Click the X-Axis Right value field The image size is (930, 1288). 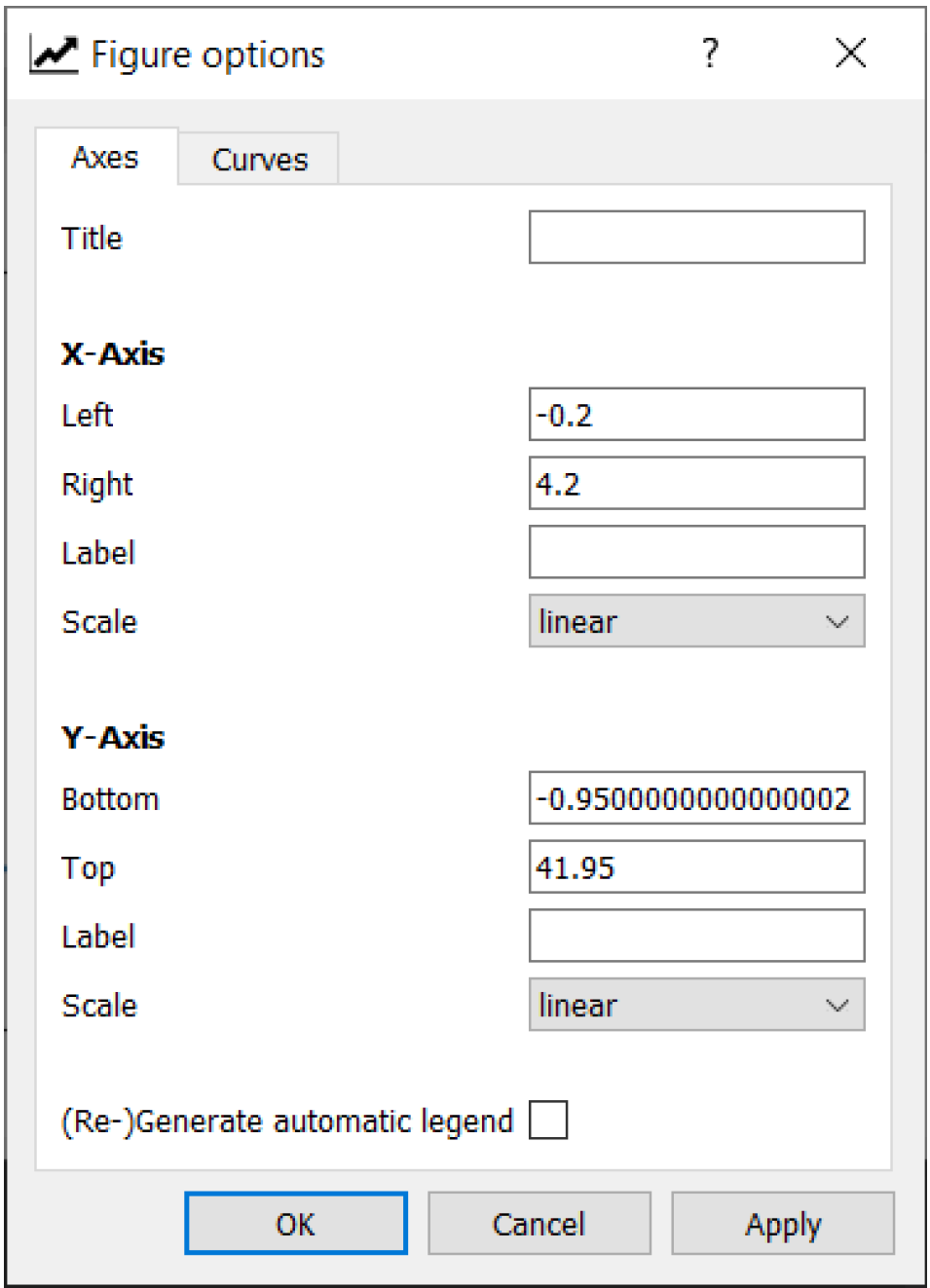pyautogui.click(x=696, y=484)
